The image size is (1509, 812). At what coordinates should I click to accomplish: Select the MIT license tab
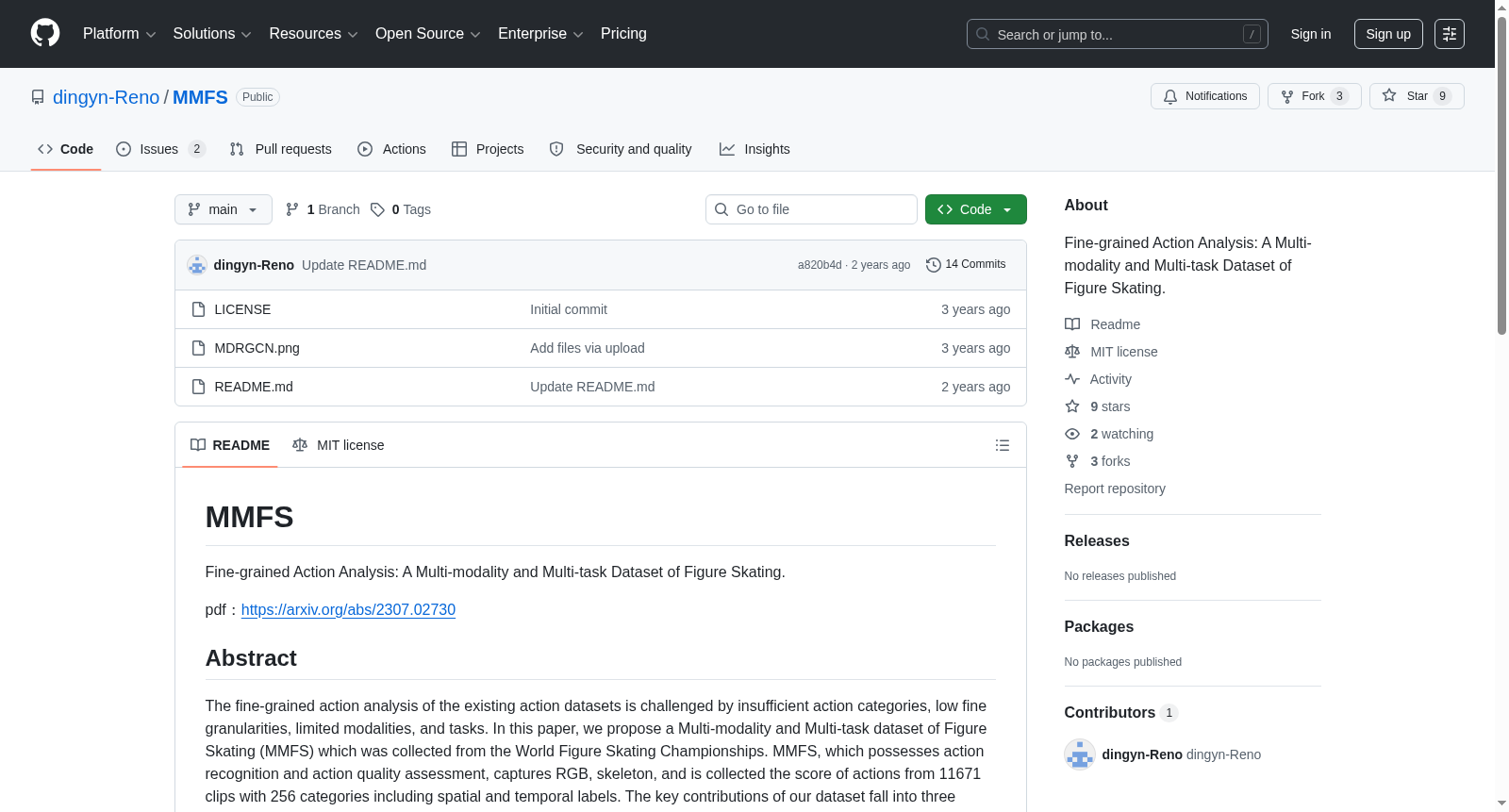pos(339,445)
